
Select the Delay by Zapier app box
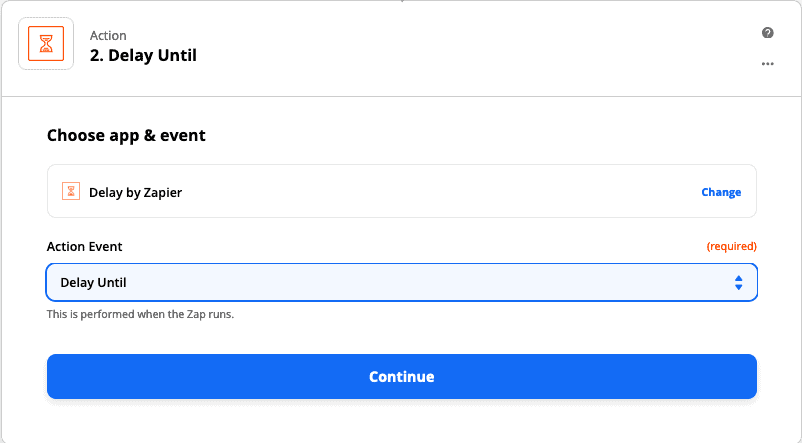[x=402, y=191]
